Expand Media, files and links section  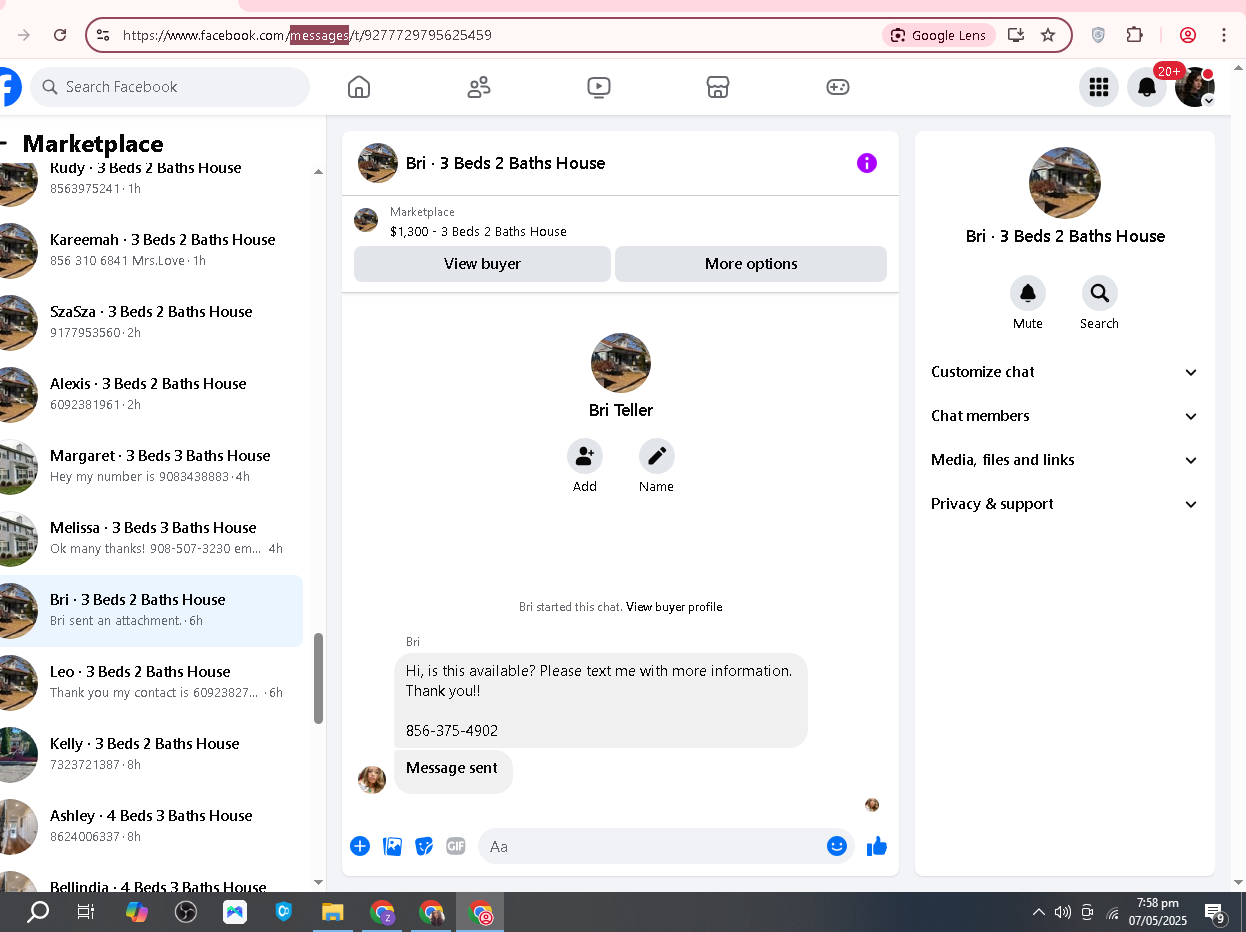(1065, 460)
